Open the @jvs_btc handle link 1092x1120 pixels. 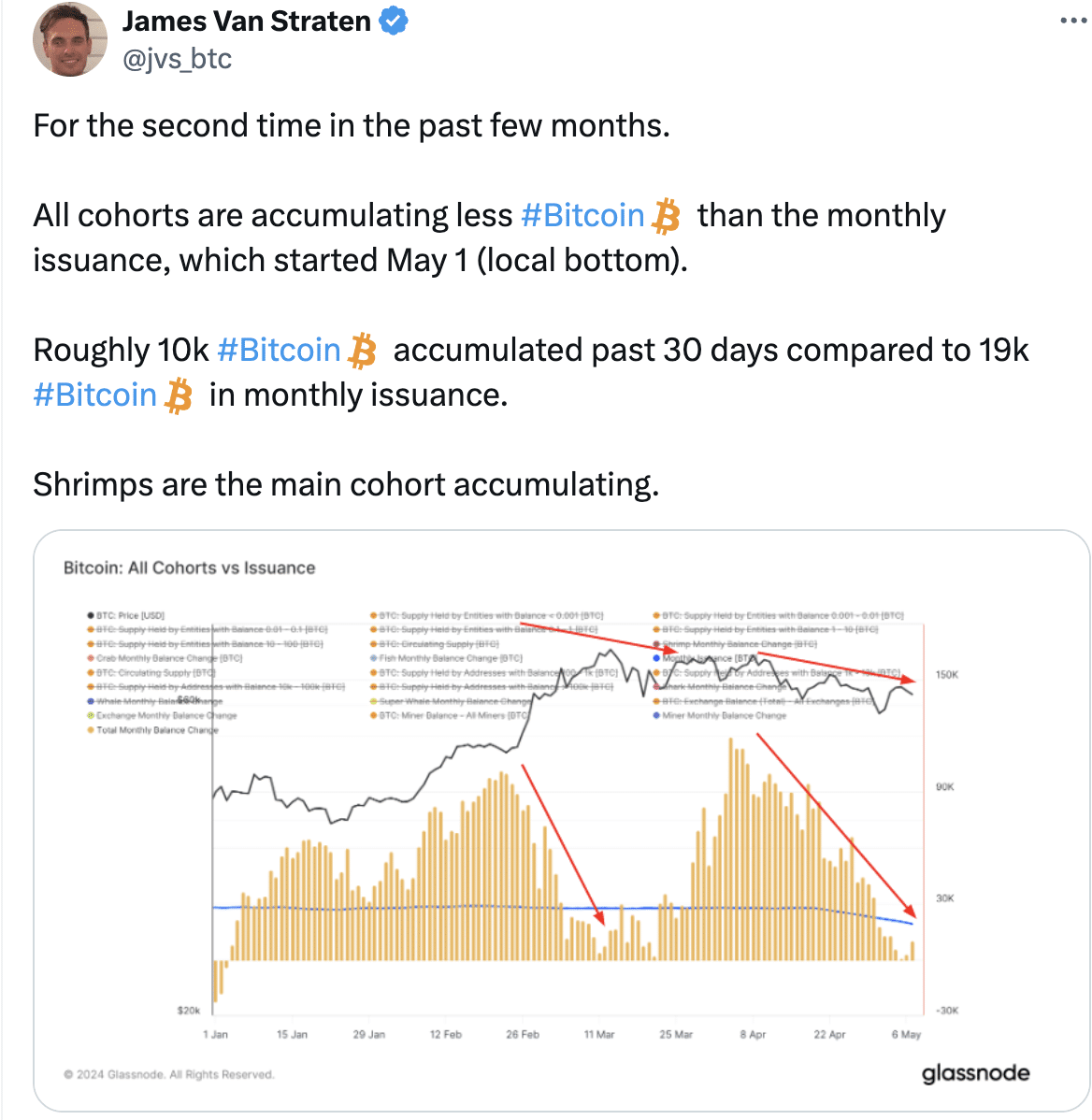click(x=177, y=59)
